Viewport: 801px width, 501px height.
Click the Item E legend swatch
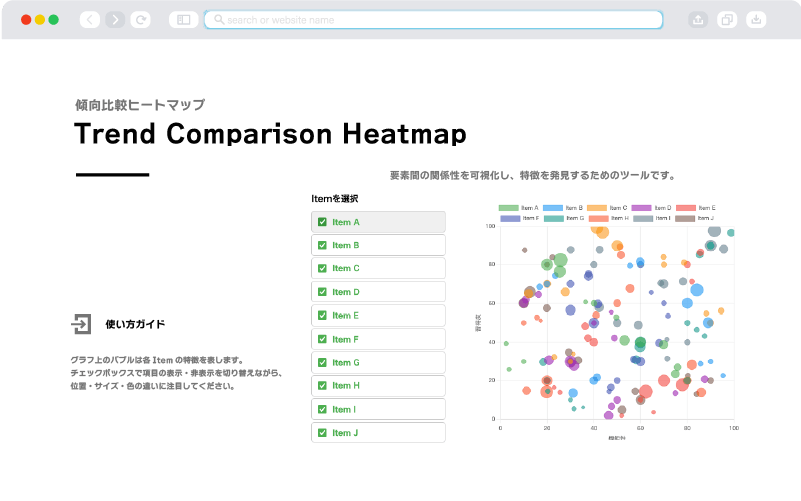tap(685, 207)
